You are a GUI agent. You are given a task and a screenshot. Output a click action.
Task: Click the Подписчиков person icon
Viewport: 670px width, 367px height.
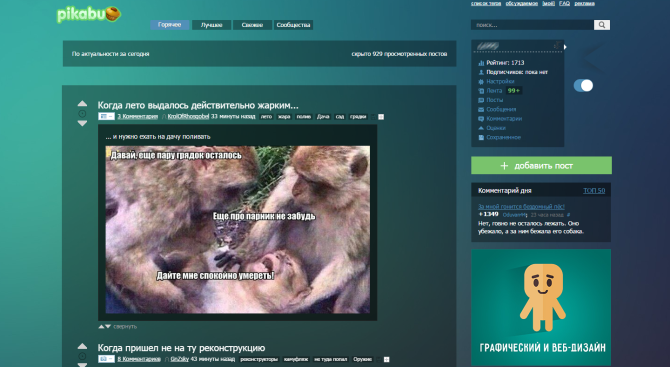click(x=481, y=72)
